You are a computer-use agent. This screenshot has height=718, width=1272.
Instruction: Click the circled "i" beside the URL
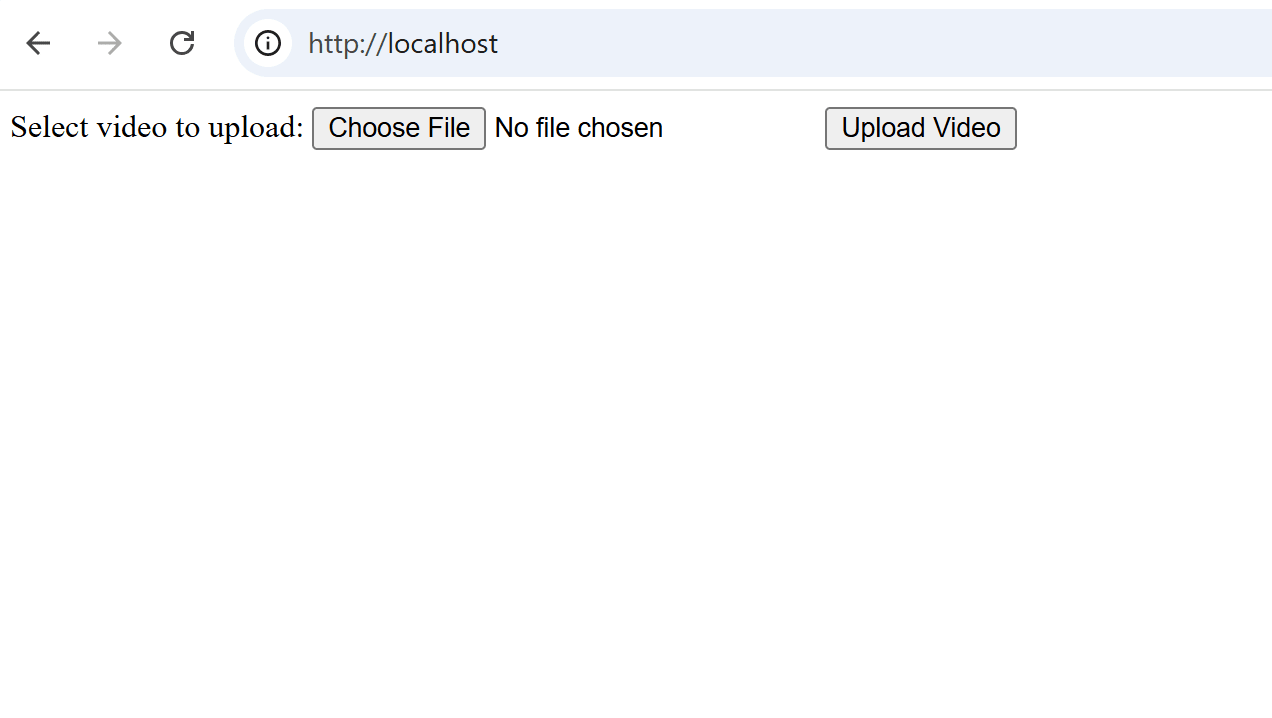267,43
